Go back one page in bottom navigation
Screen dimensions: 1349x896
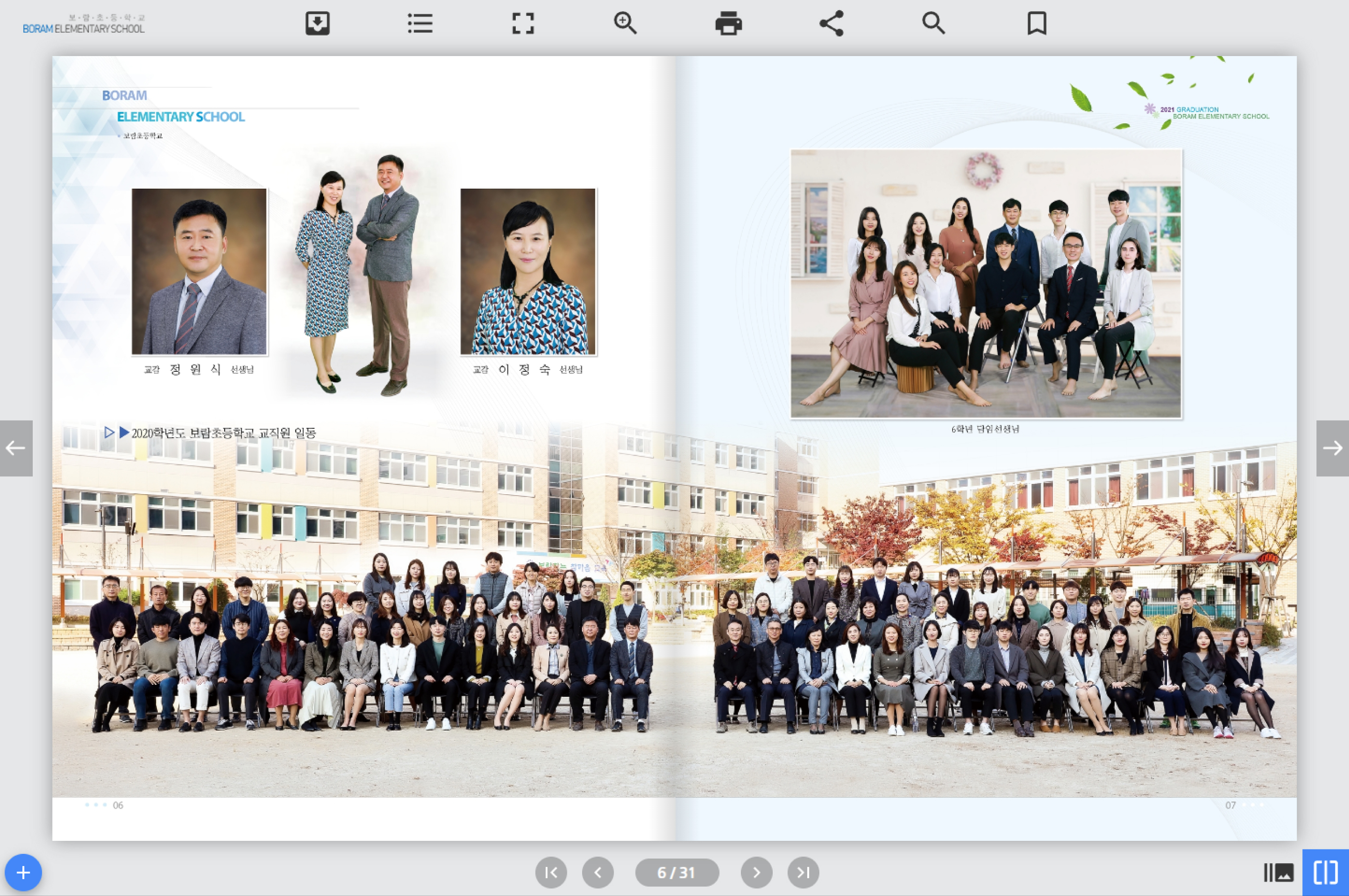pyautogui.click(x=598, y=873)
